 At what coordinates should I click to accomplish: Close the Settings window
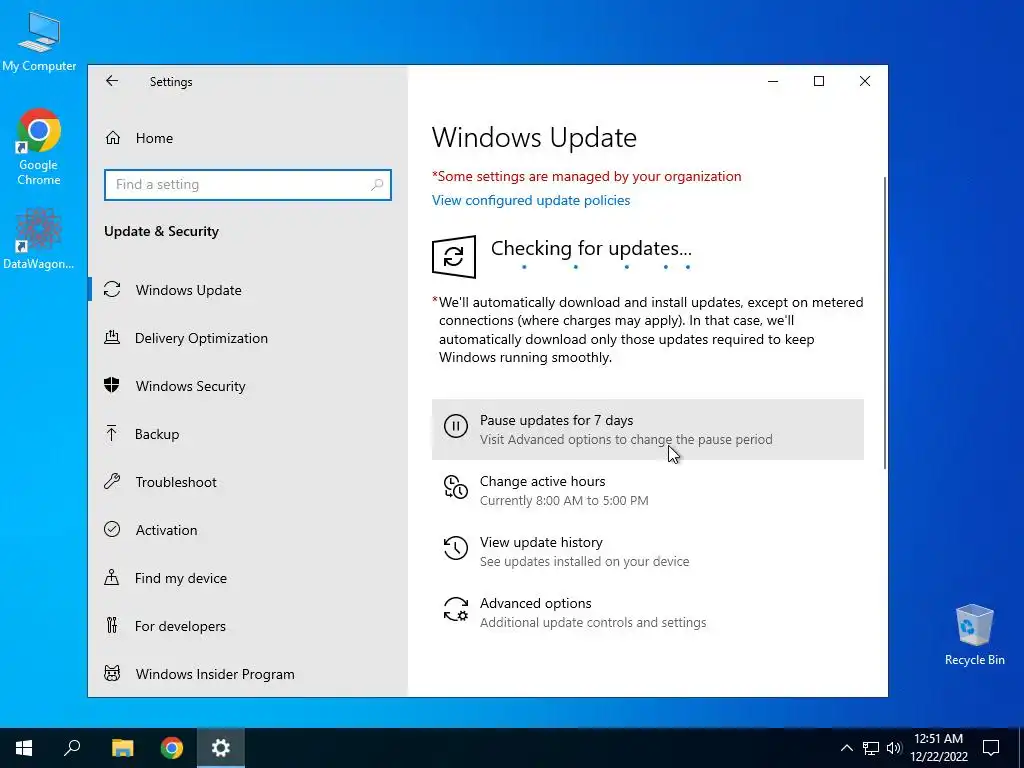point(865,81)
